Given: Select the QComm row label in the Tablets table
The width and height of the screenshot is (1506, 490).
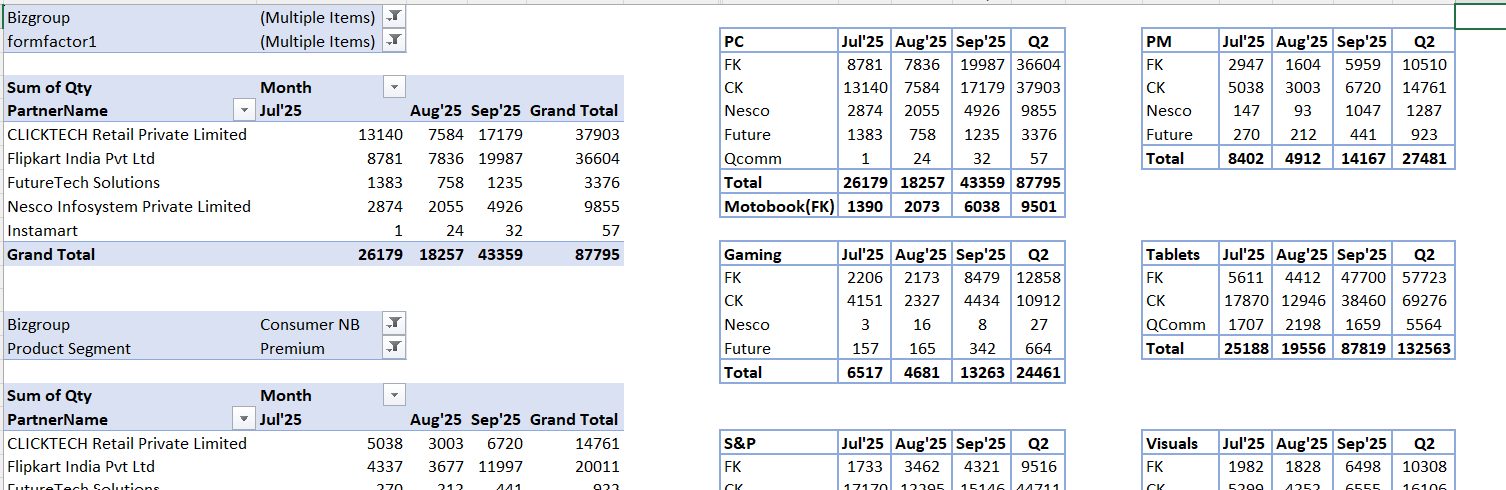Looking at the screenshot, I should [x=1179, y=324].
